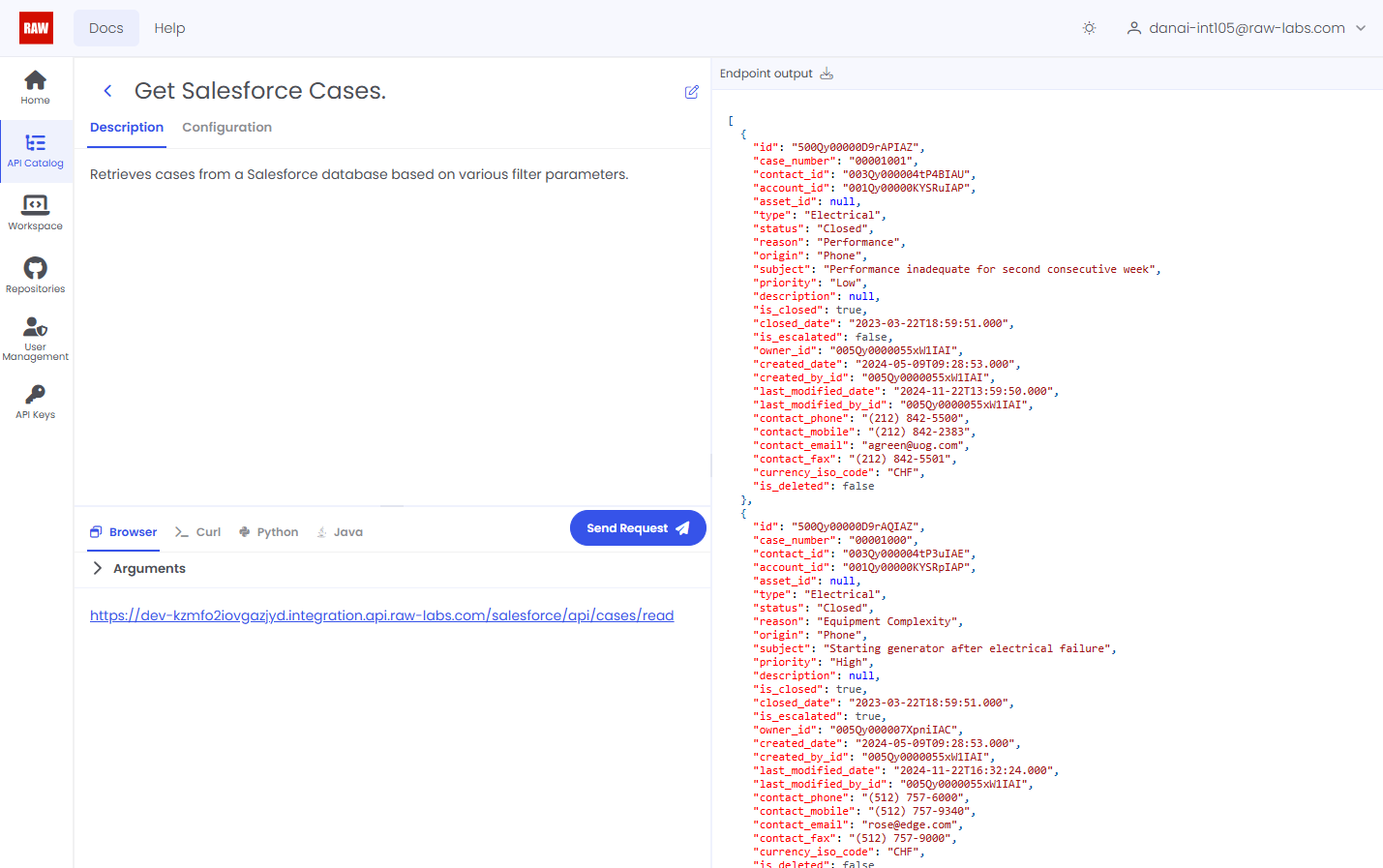
Task: Click the Get Salesforce Cases title
Action: pyautogui.click(x=260, y=91)
